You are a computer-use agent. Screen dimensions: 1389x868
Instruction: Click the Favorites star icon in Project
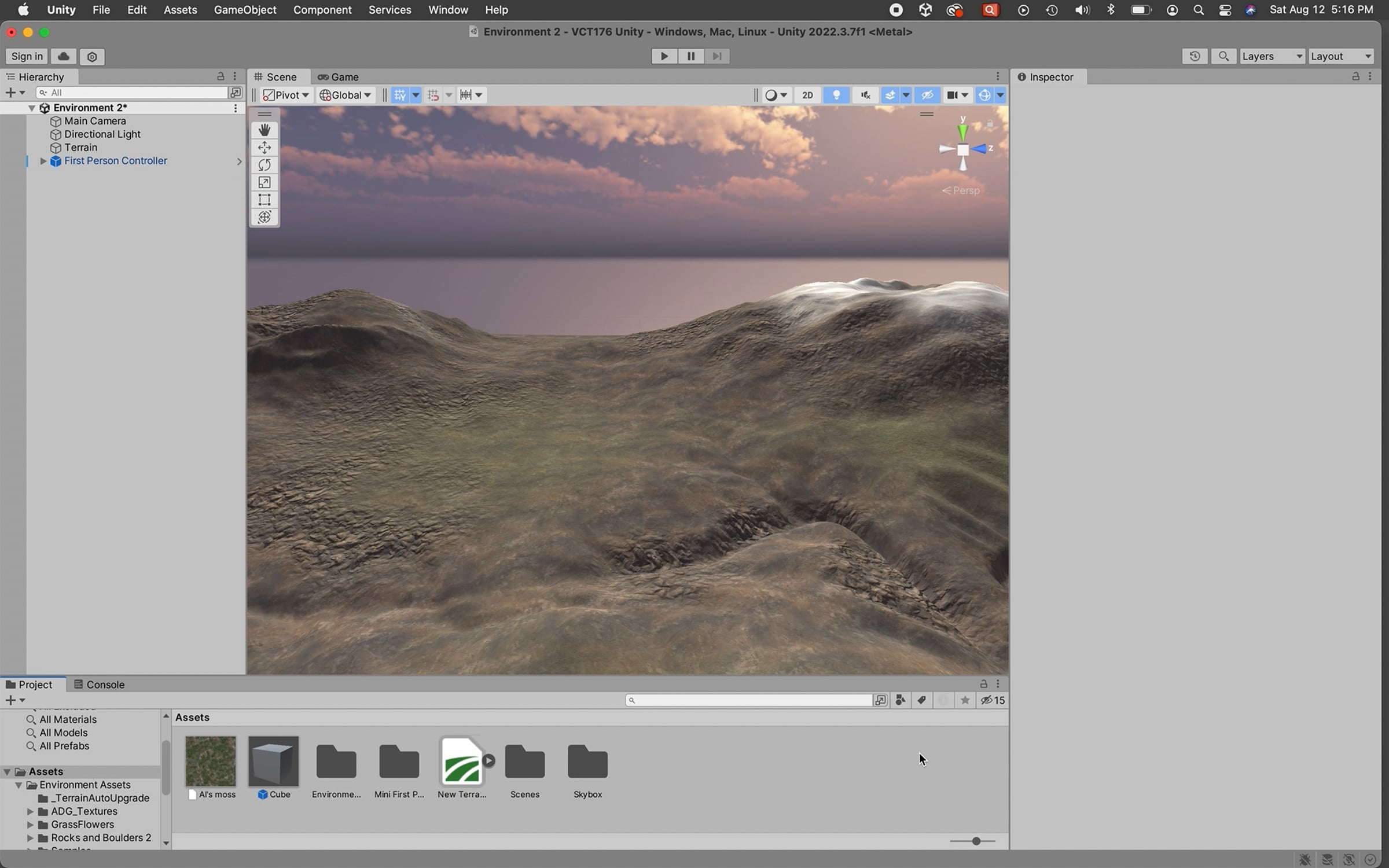click(x=965, y=700)
